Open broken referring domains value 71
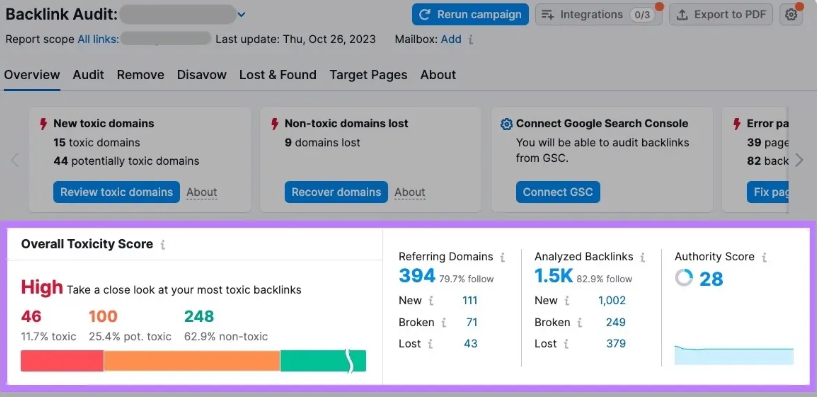Image resolution: width=817 pixels, height=397 pixels. tap(472, 322)
